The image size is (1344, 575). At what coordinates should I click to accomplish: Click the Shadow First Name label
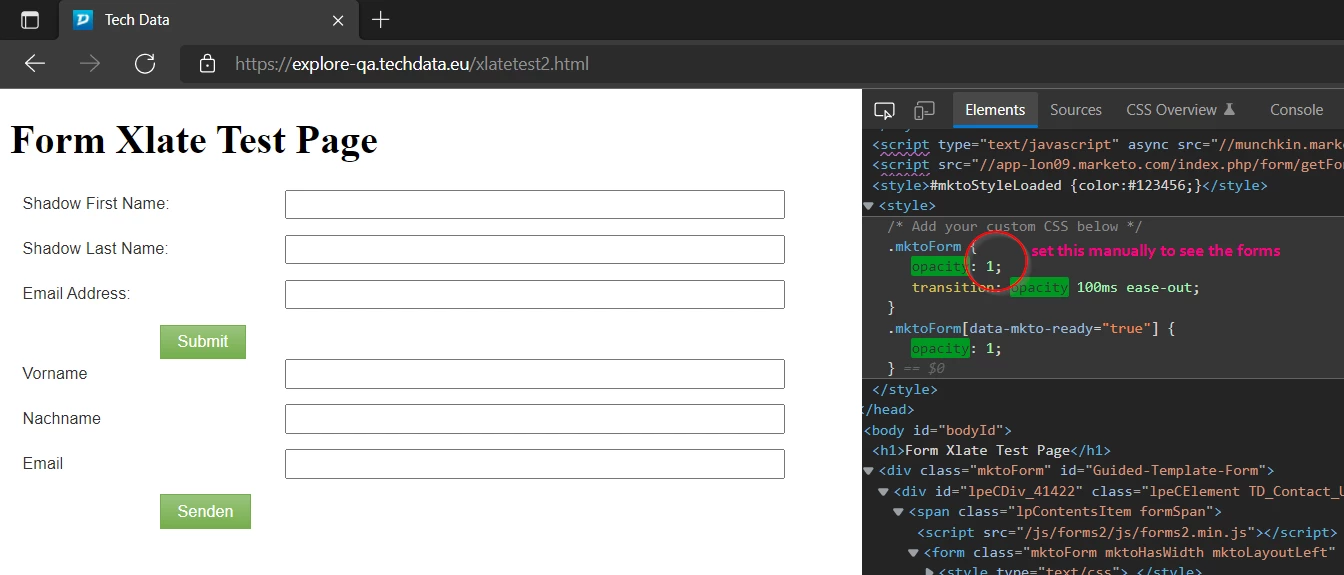pyautogui.click(x=96, y=204)
